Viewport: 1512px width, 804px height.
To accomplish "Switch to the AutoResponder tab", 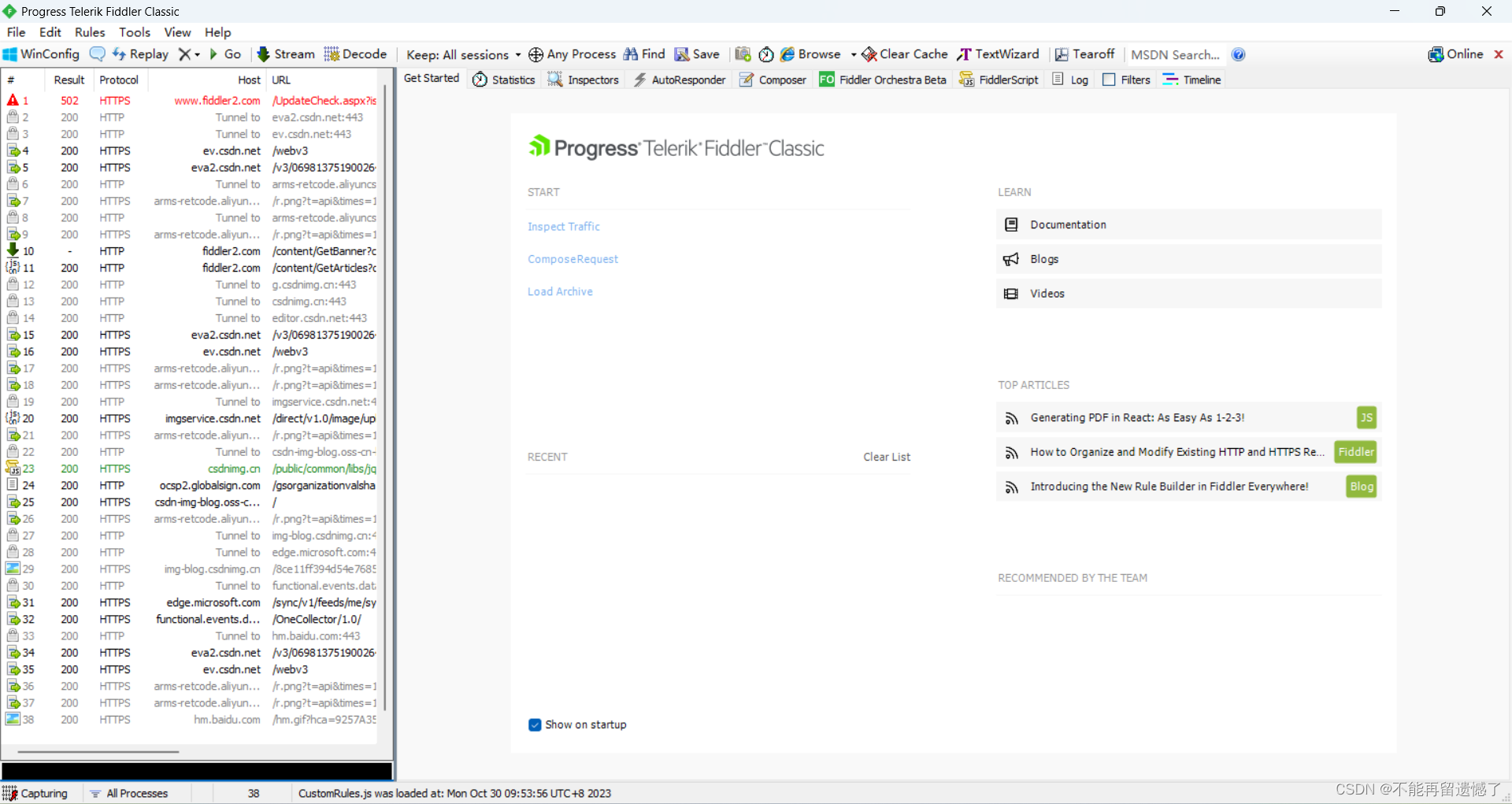I will tap(680, 80).
